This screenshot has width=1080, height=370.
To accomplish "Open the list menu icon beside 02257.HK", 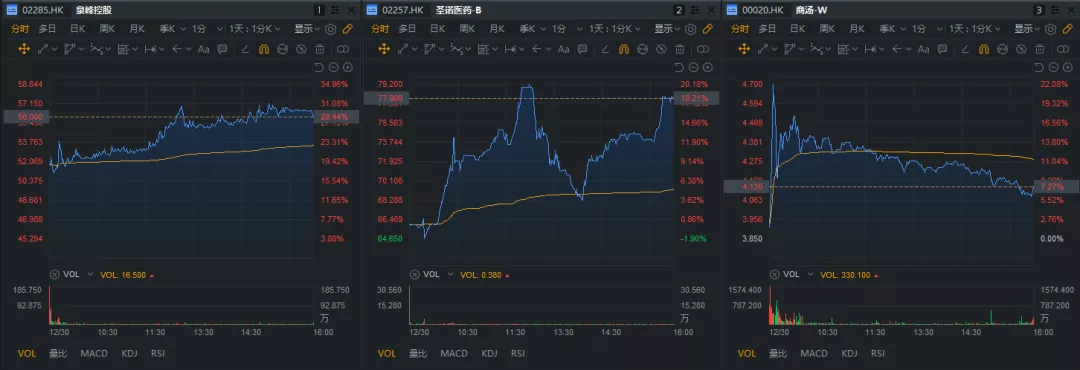I will (371, 10).
